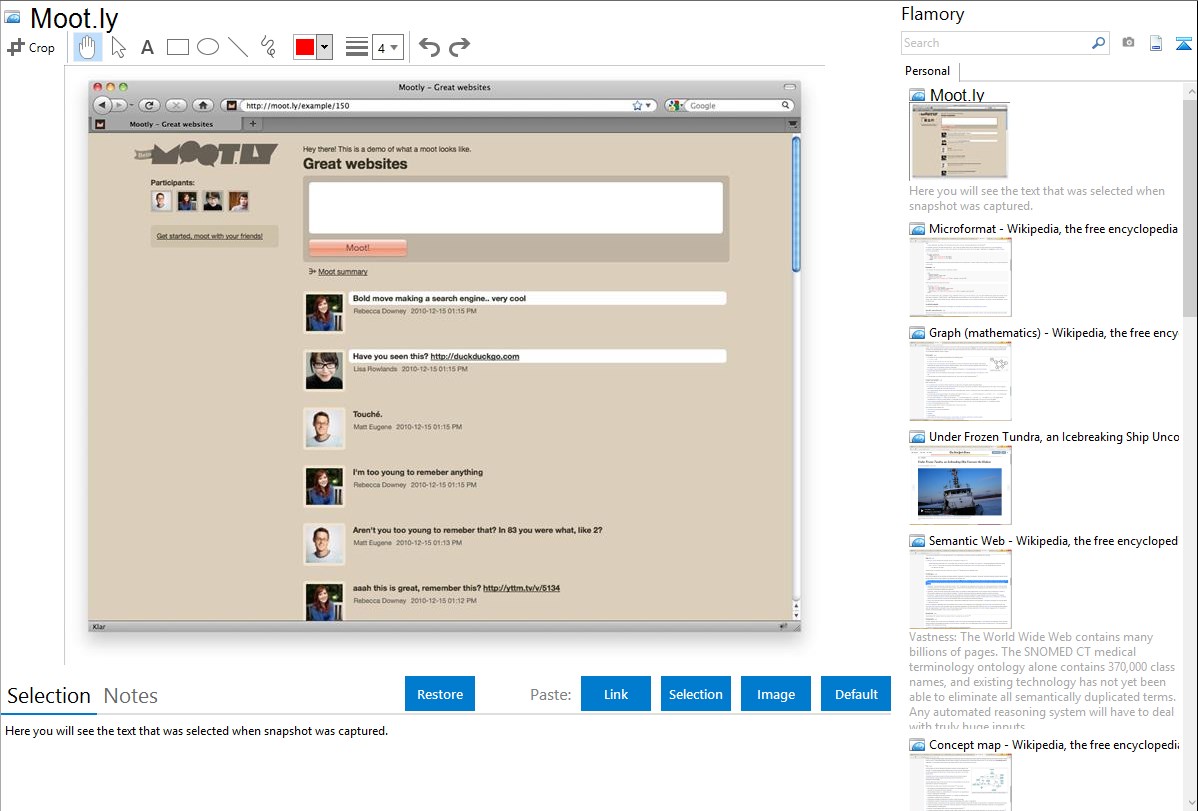This screenshot has height=811, width=1198.
Task: Click the snapshot icon beside Semantic Web
Action: pyautogui.click(x=917, y=541)
